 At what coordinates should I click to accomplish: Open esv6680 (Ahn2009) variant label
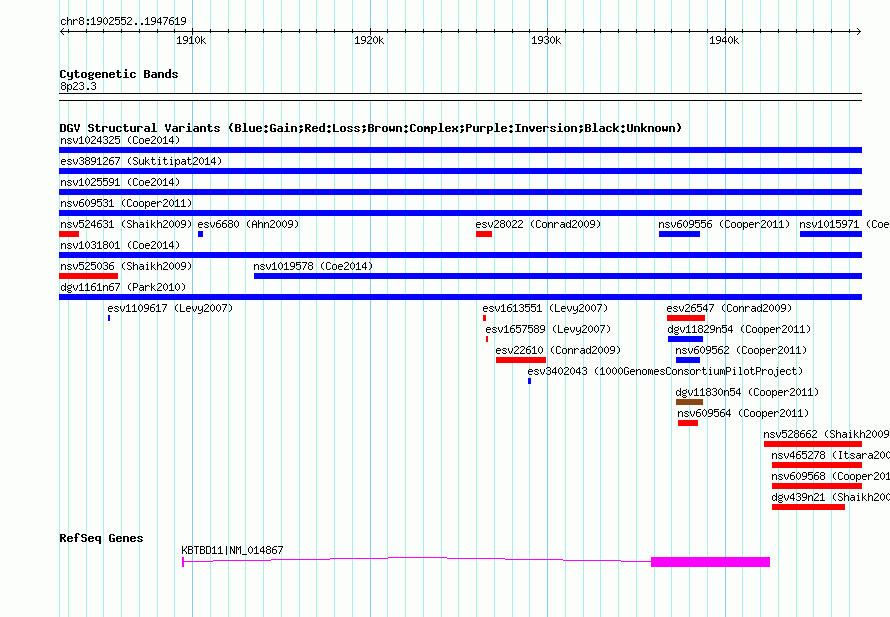[248, 224]
